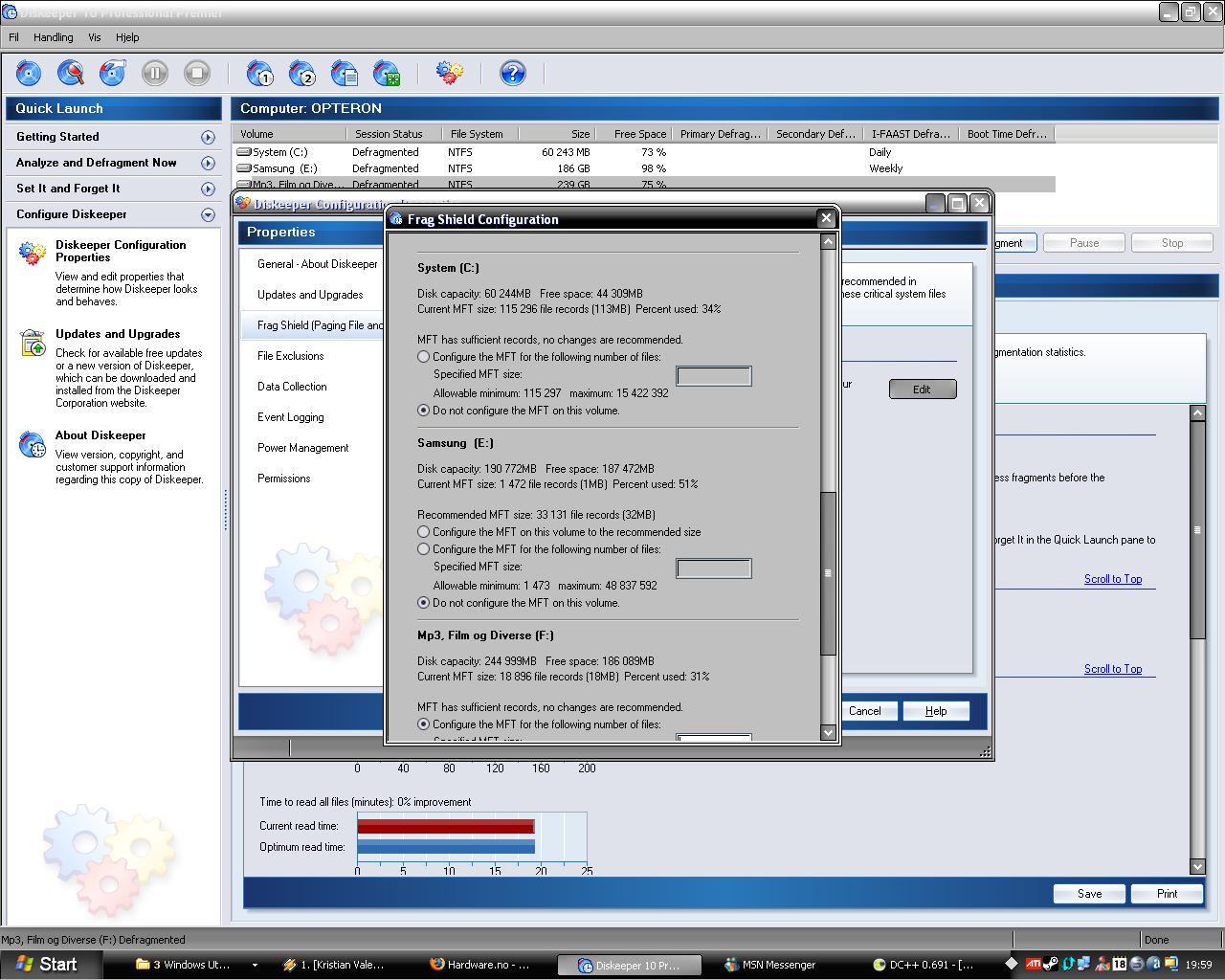Click Updates and Upgrades sidebar icon

pyautogui.click(x=33, y=343)
